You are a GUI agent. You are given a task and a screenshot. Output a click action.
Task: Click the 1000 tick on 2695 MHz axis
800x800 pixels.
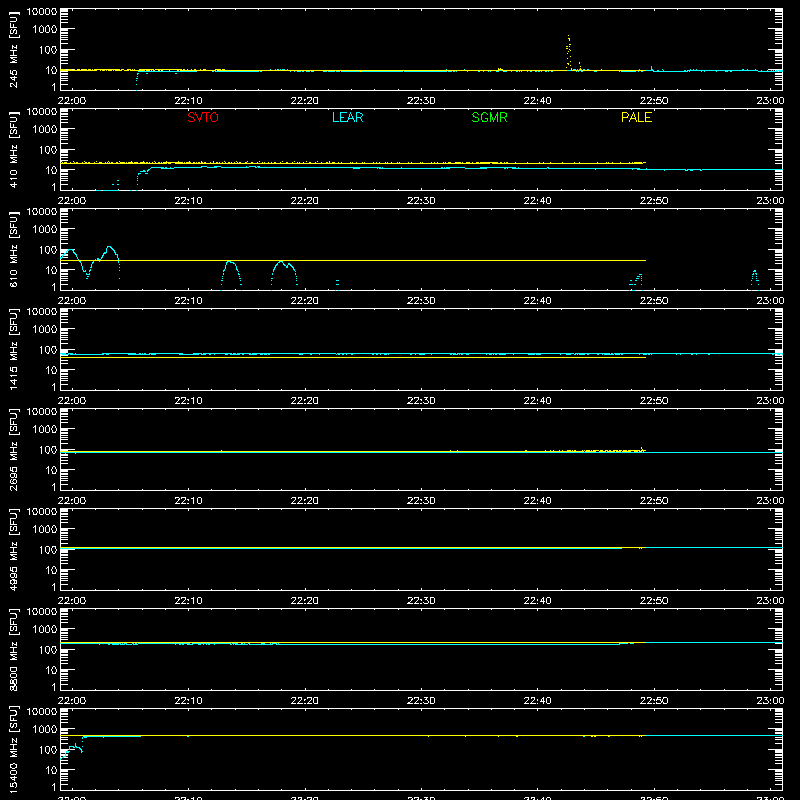pos(45,430)
